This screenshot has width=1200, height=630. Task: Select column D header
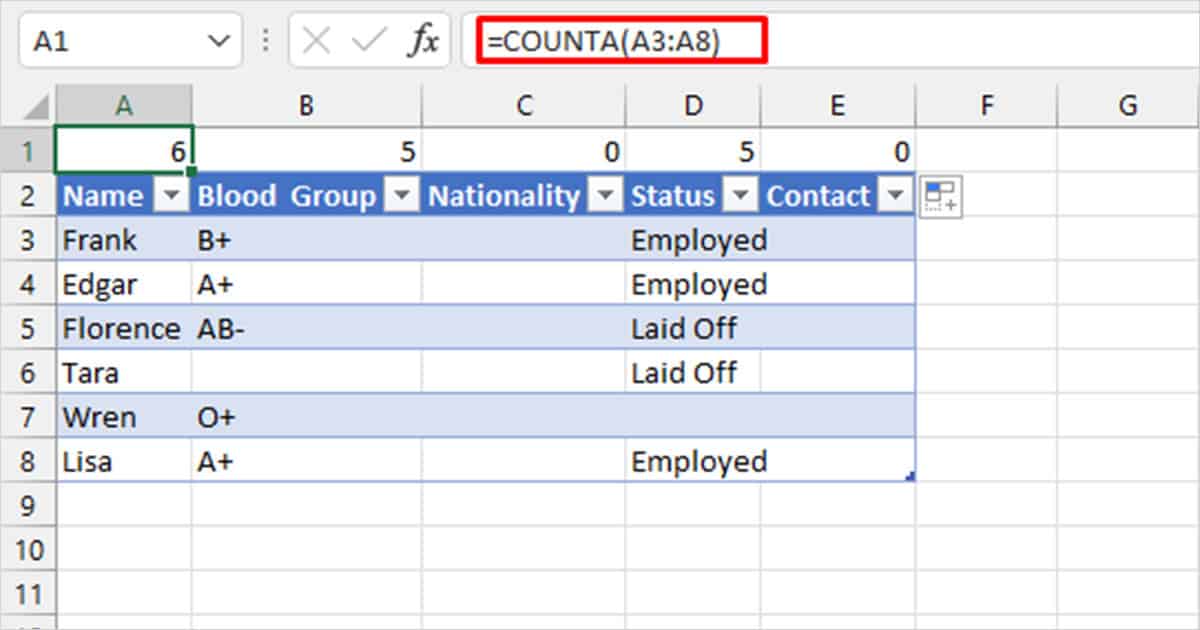pyautogui.click(x=692, y=105)
